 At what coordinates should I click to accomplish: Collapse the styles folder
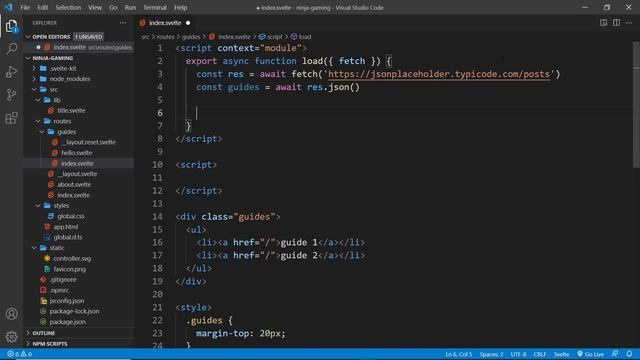pos(61,205)
